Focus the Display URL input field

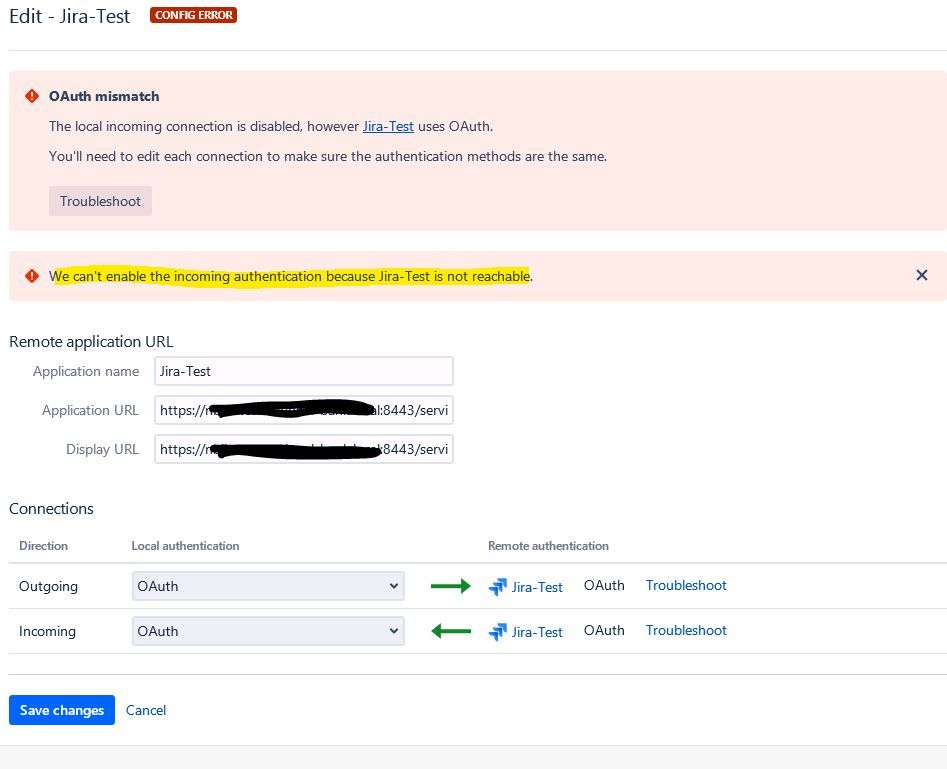[304, 449]
